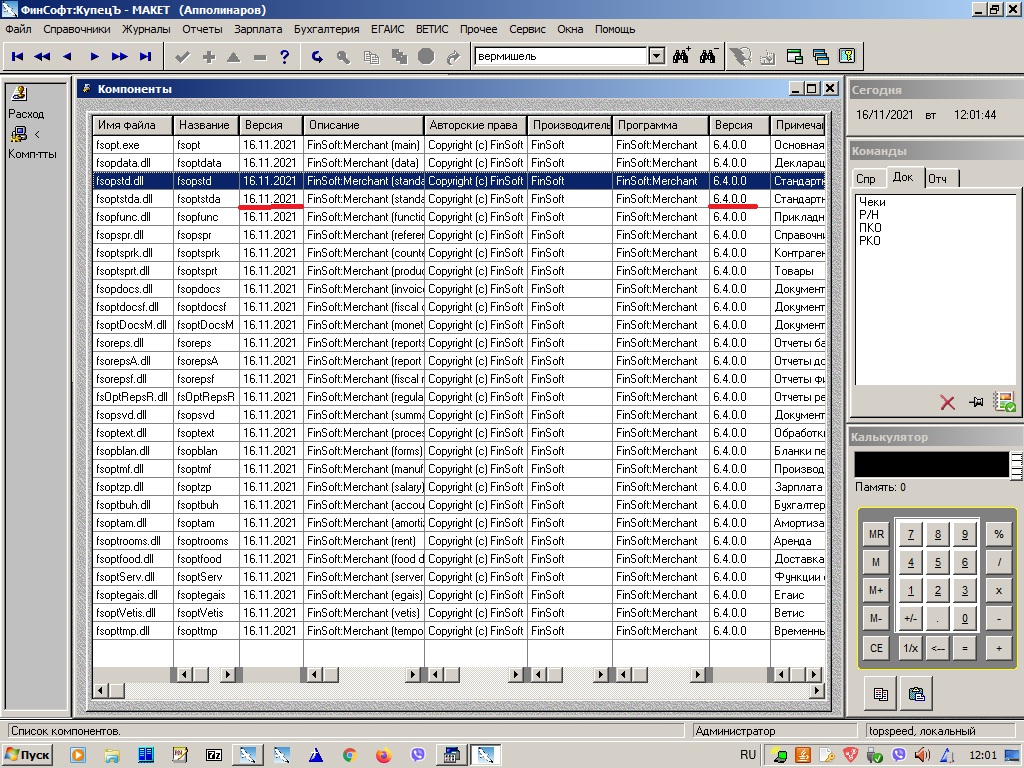This screenshot has height=768, width=1024.
Task: Click the paste clipboard icon below calculator
Action: tap(915, 693)
